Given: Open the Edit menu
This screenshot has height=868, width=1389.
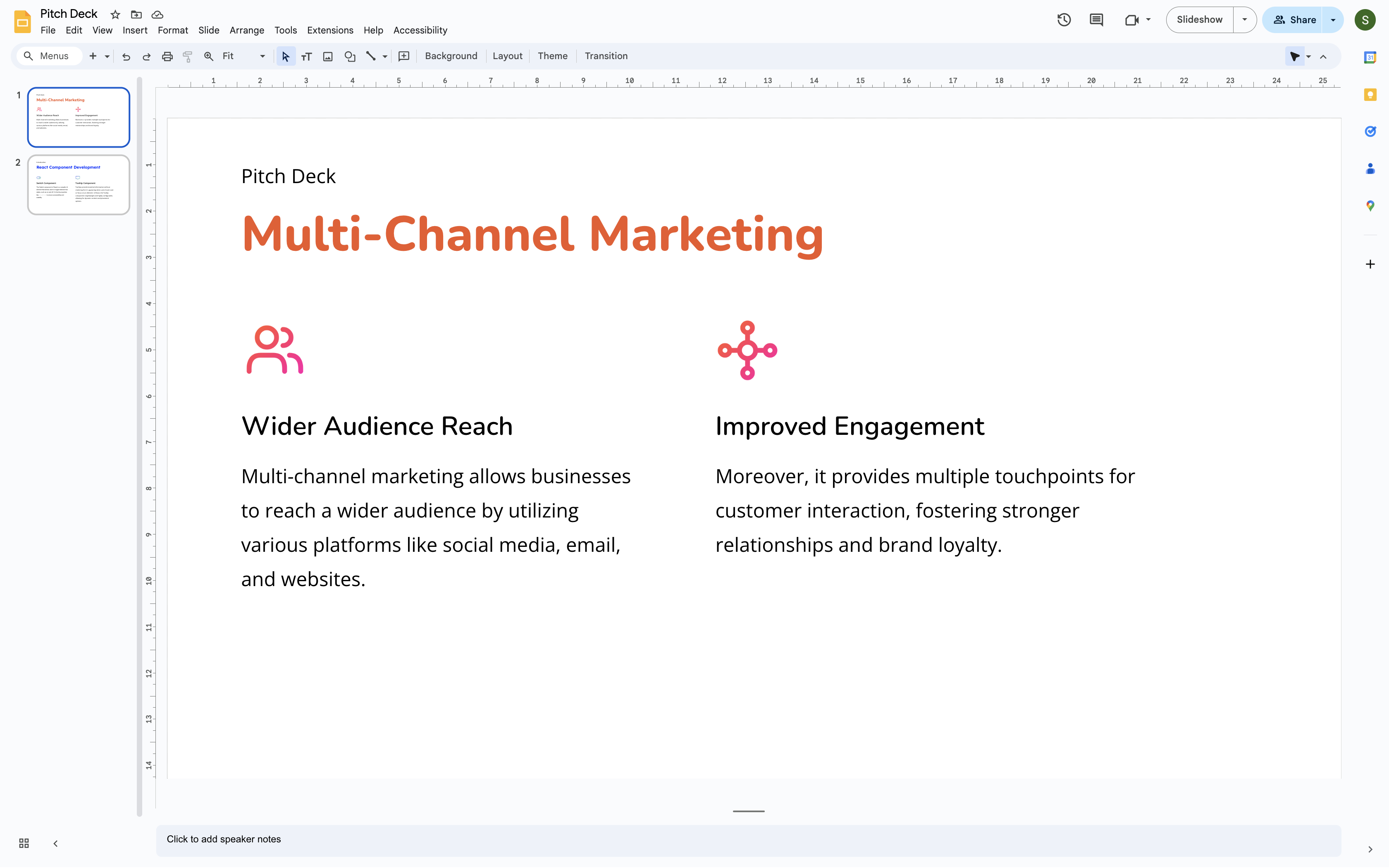Looking at the screenshot, I should point(74,30).
